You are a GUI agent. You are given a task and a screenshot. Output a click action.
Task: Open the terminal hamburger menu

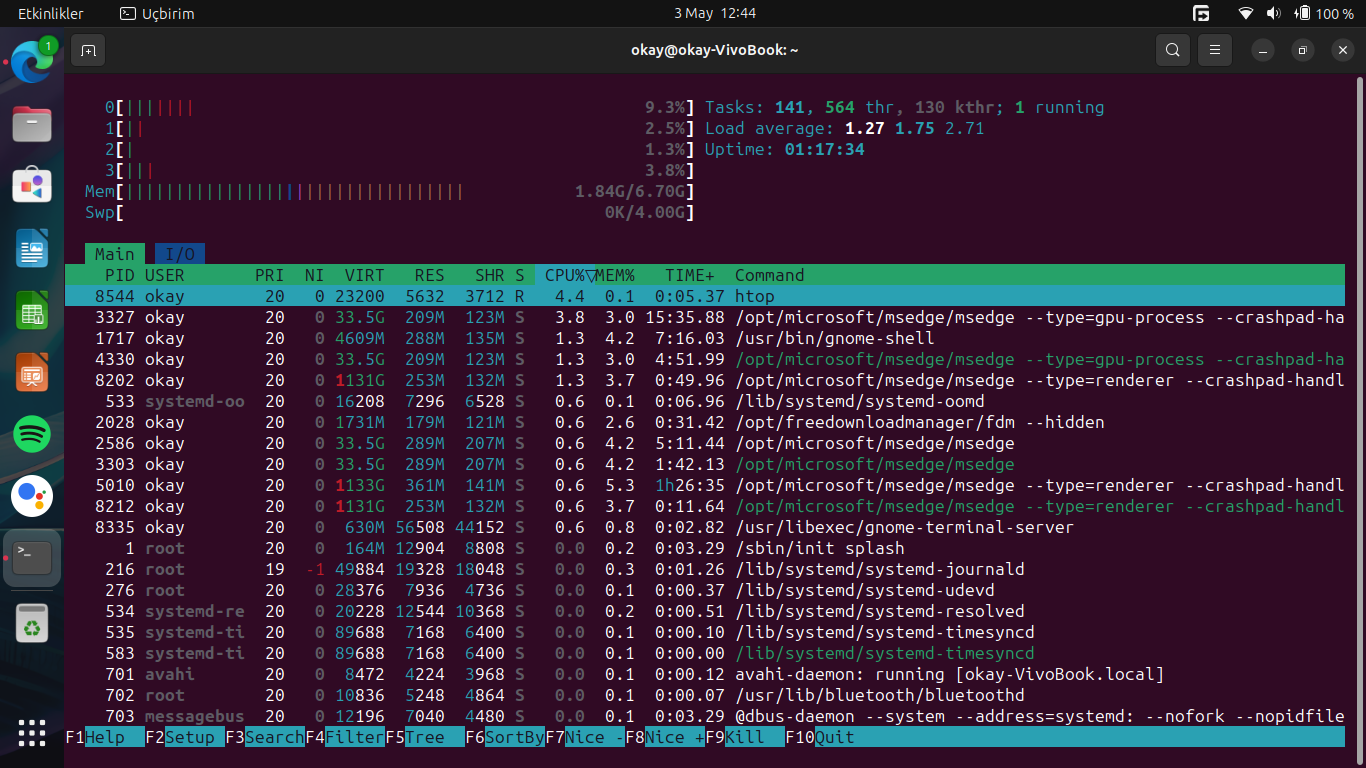coord(1215,50)
